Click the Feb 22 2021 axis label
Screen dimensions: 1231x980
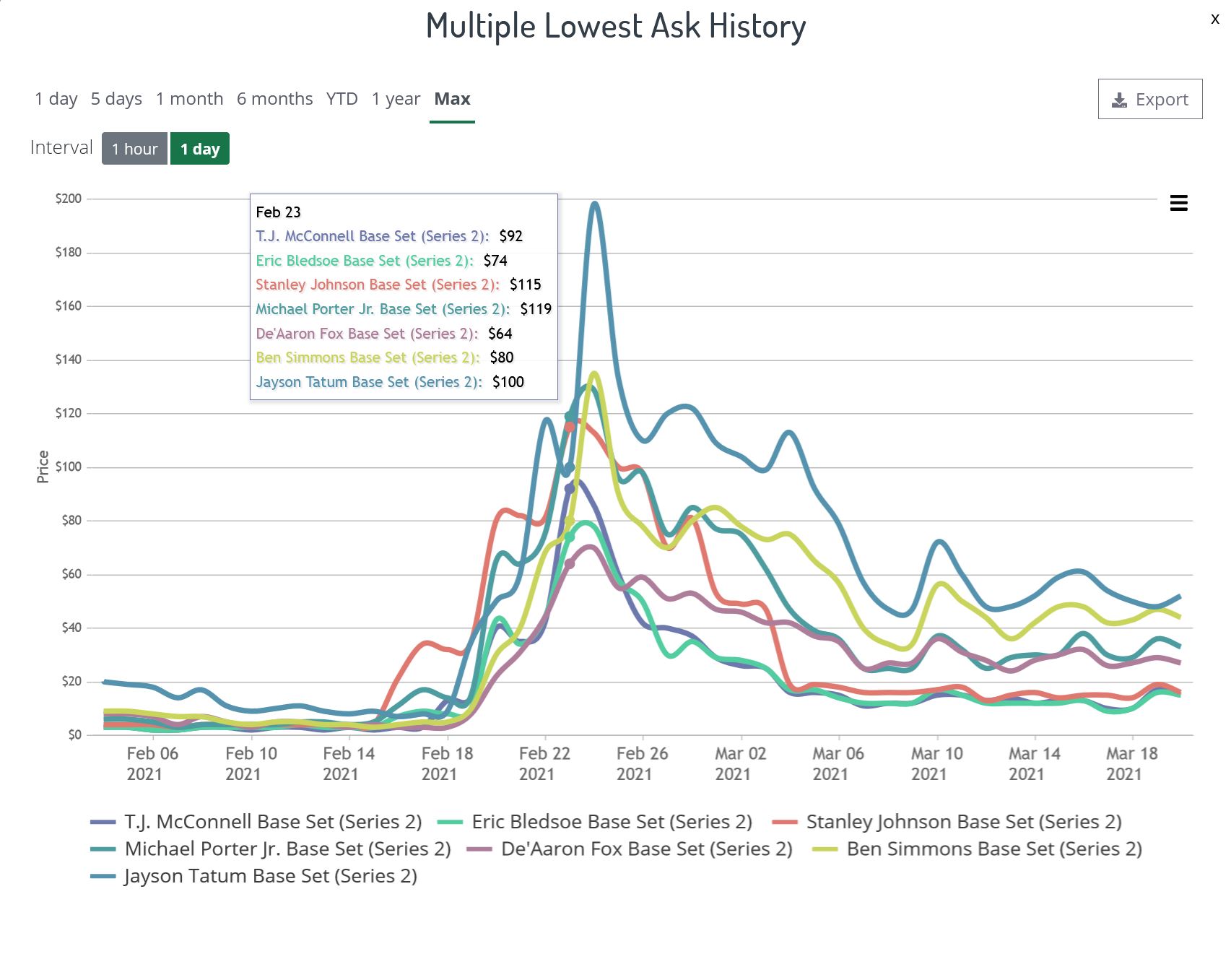click(x=544, y=763)
